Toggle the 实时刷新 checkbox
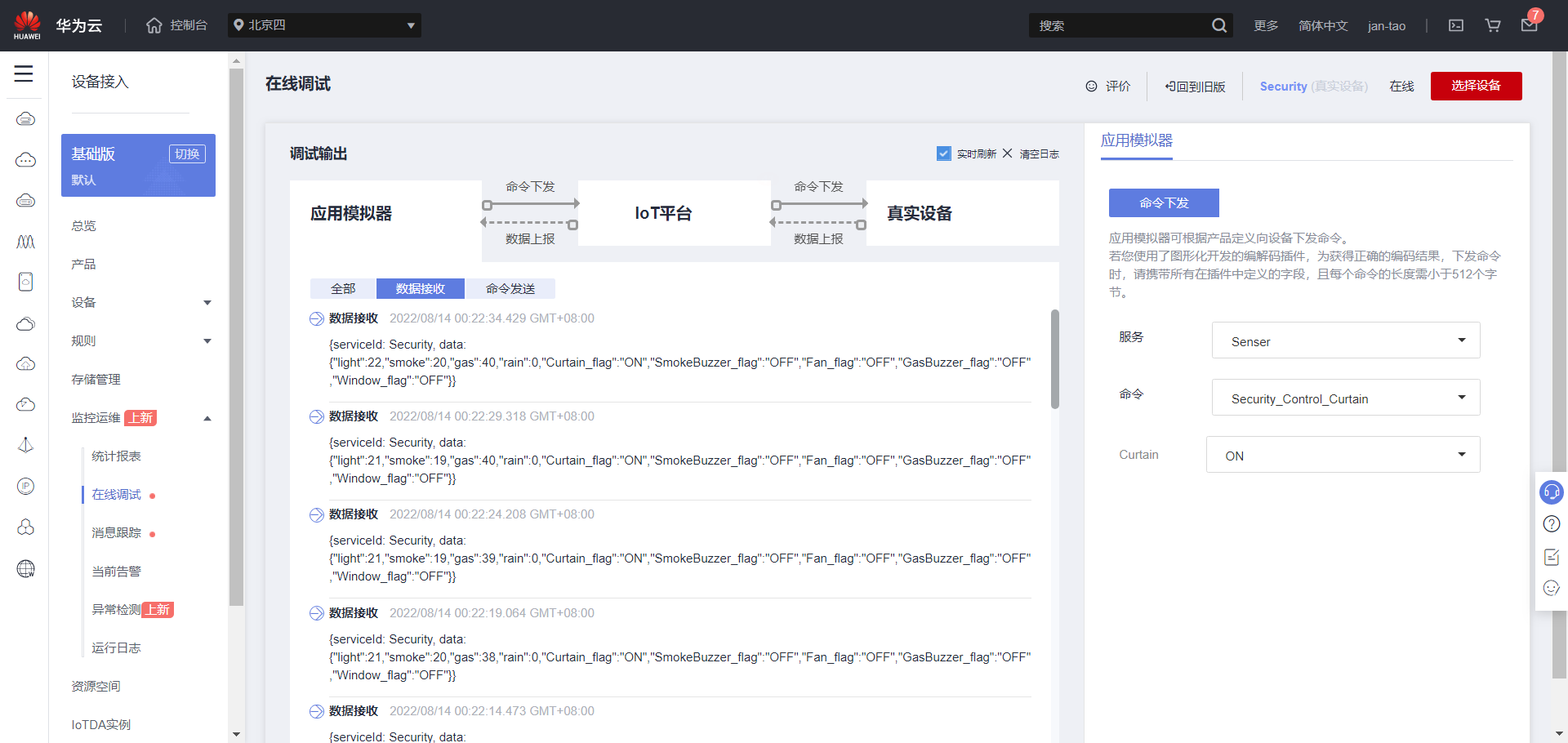 944,153
